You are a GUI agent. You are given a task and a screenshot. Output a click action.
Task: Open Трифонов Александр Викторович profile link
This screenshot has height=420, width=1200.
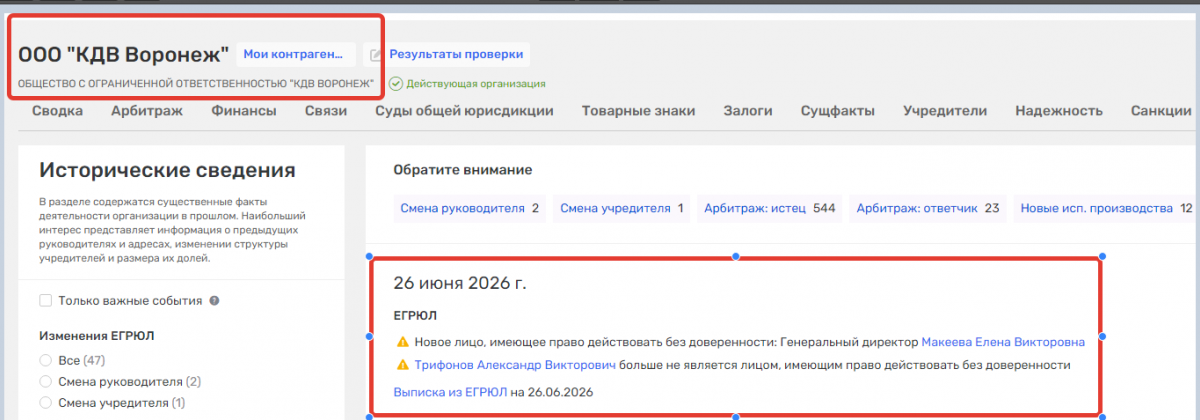[516, 365]
